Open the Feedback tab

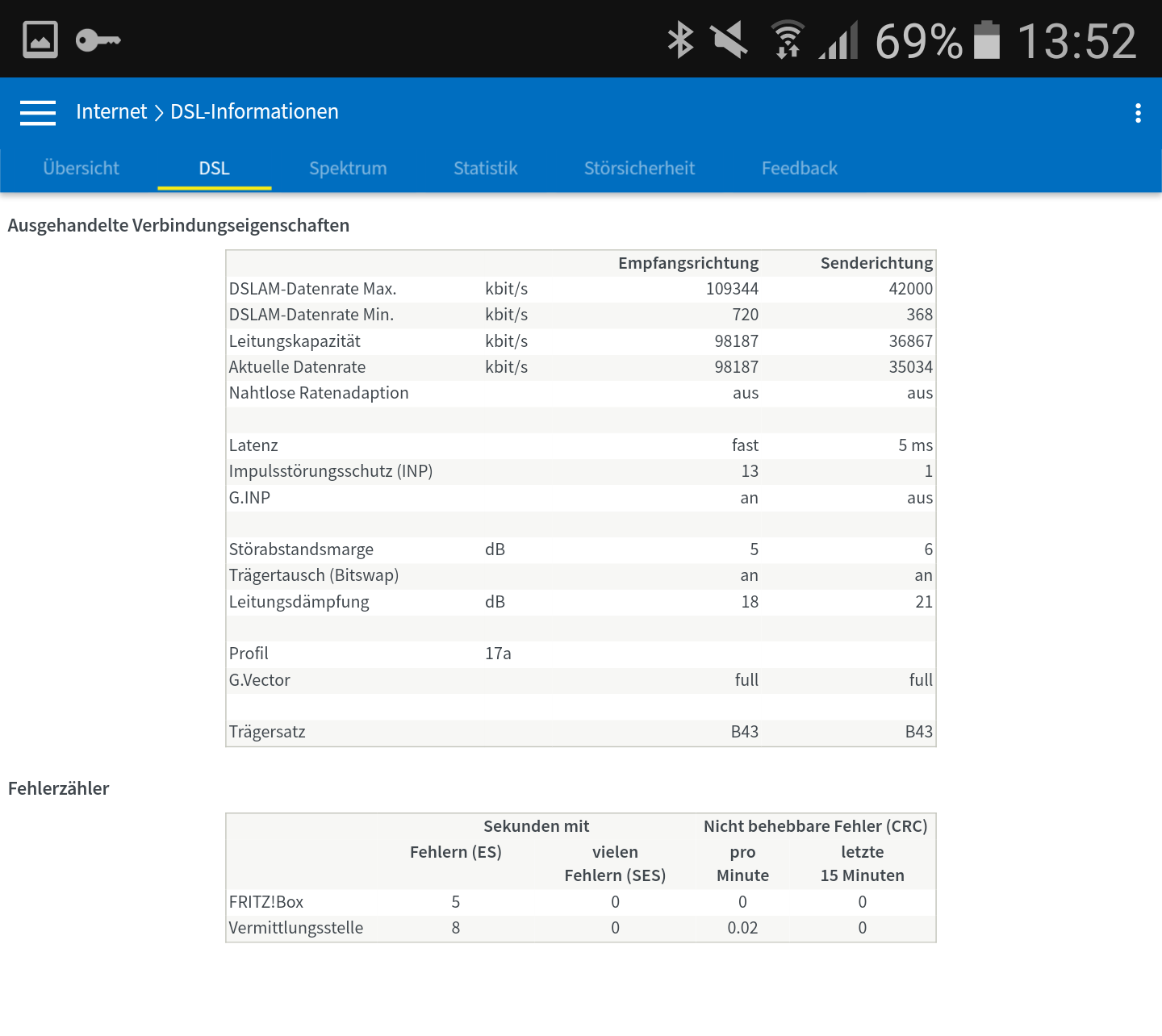pyautogui.click(x=800, y=168)
